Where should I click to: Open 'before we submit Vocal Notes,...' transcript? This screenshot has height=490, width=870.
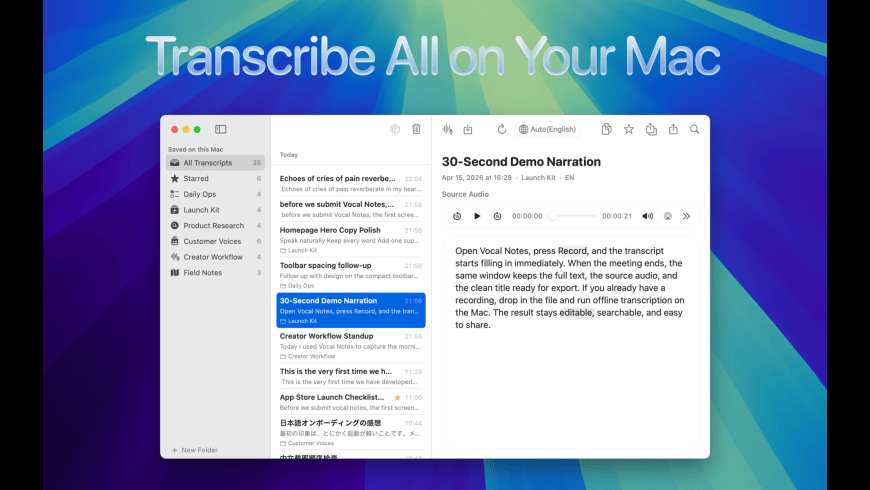coord(351,209)
